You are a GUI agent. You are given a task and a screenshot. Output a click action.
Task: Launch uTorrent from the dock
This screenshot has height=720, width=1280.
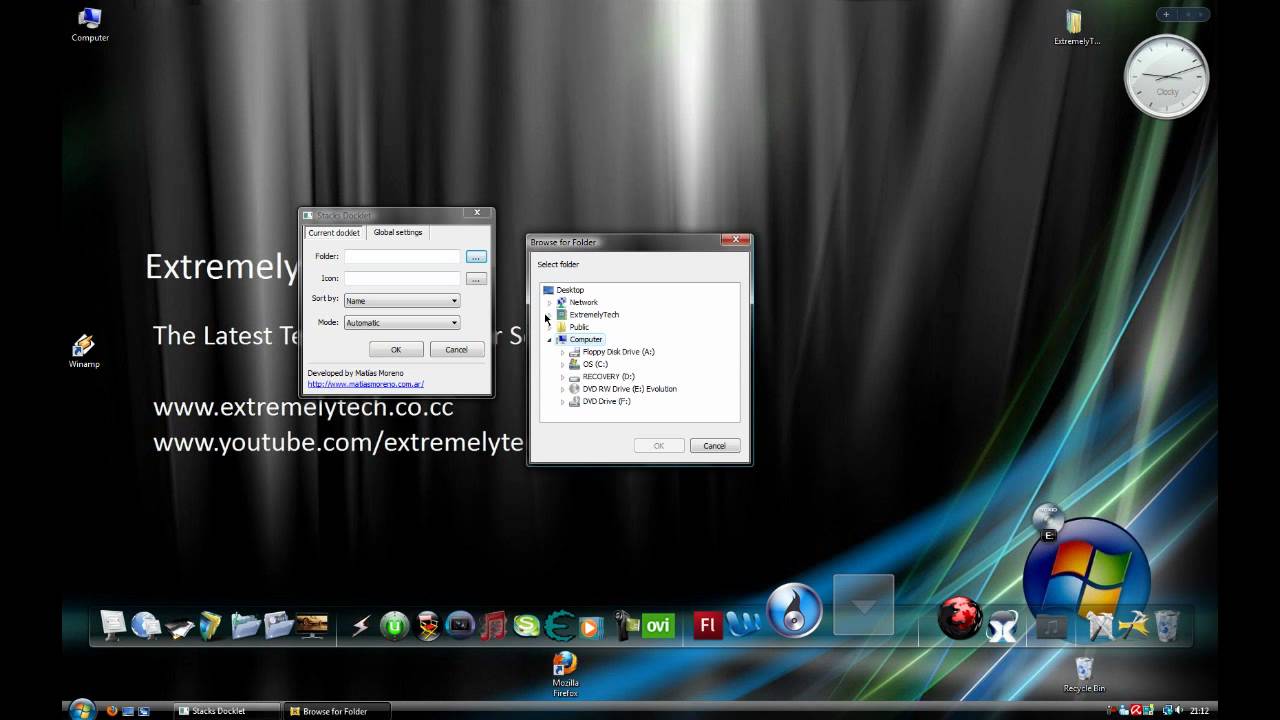(393, 625)
